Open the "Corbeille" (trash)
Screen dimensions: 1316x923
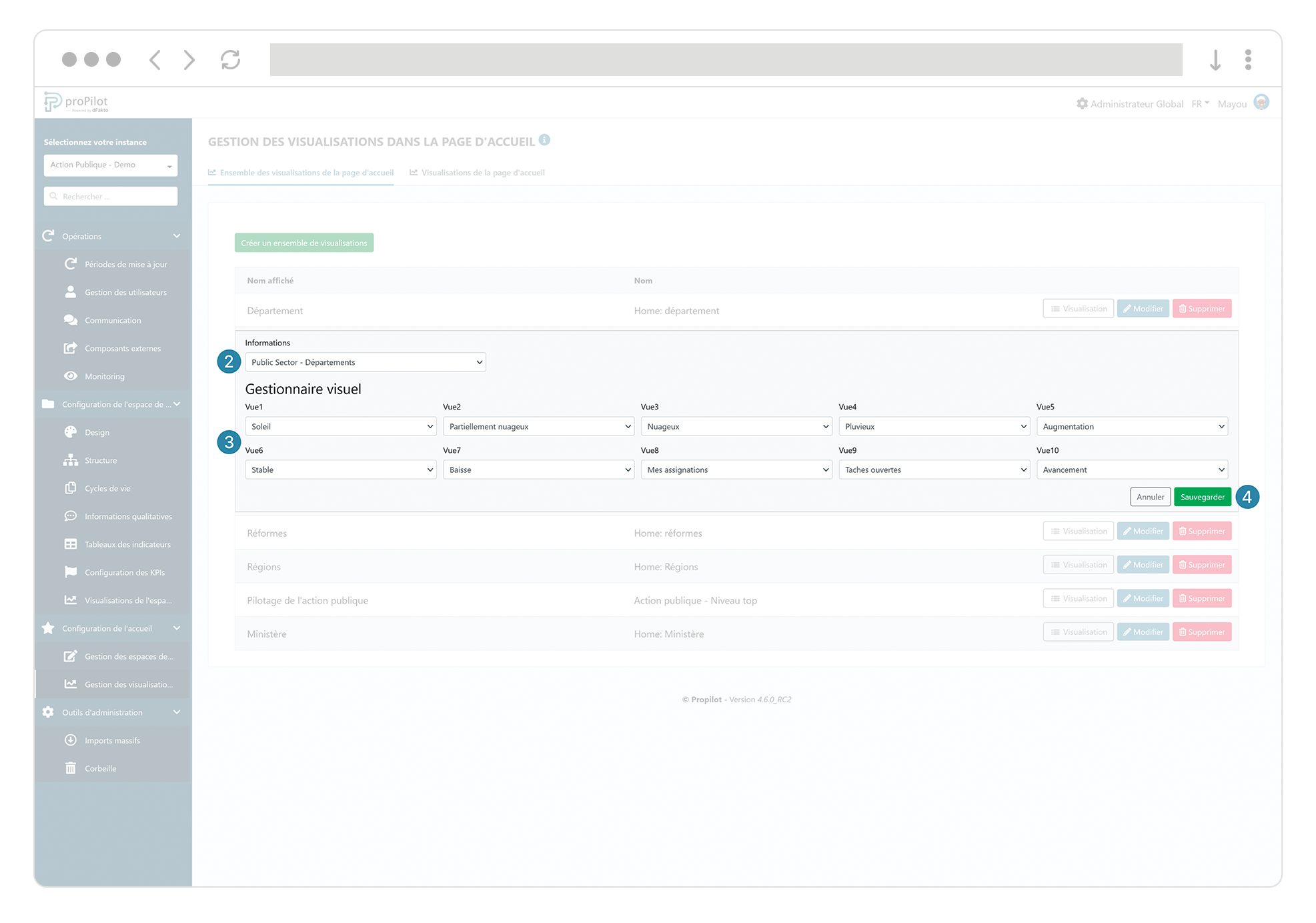pyautogui.click(x=100, y=768)
